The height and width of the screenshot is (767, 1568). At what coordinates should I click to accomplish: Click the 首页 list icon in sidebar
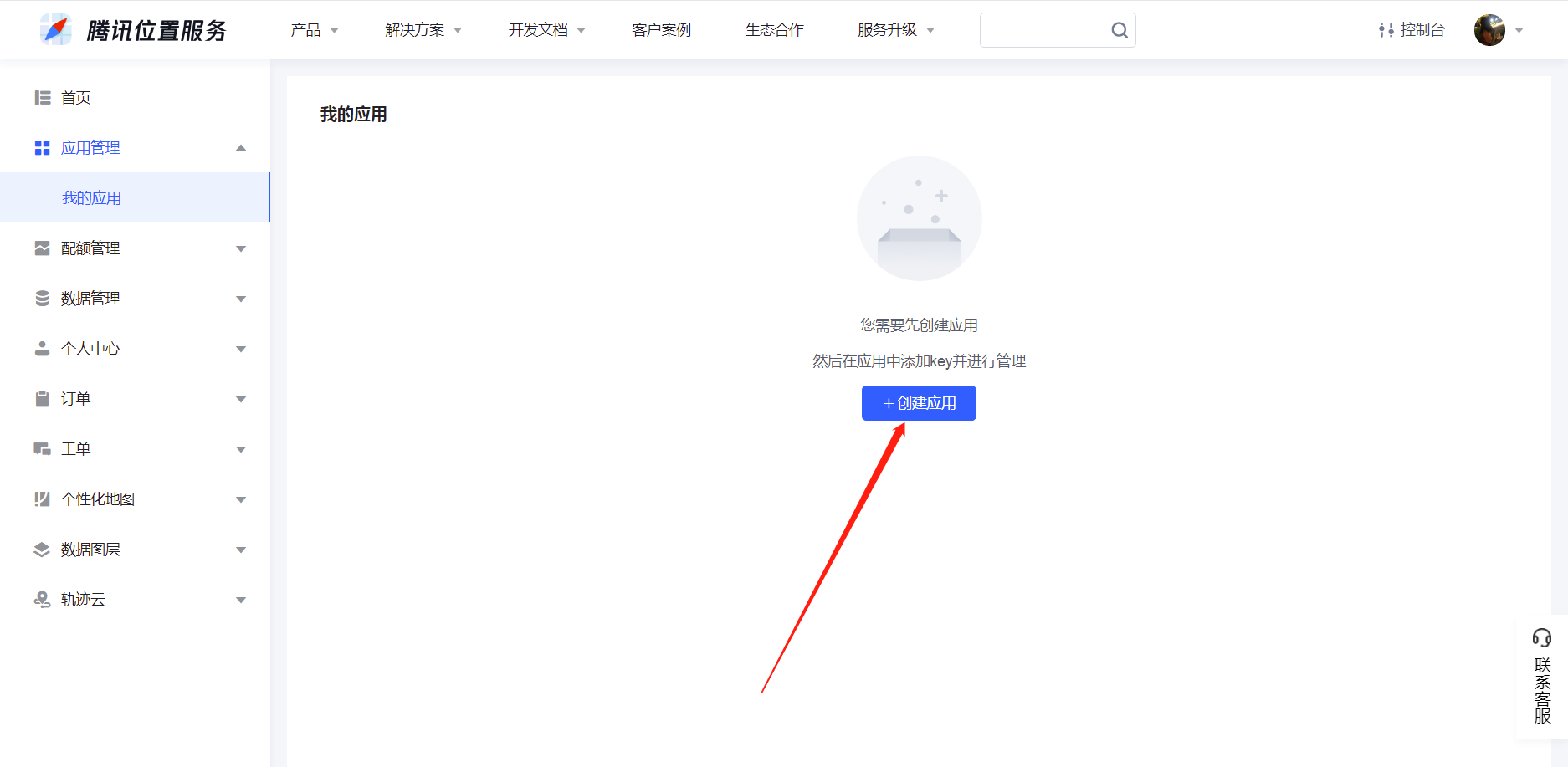[x=43, y=98]
